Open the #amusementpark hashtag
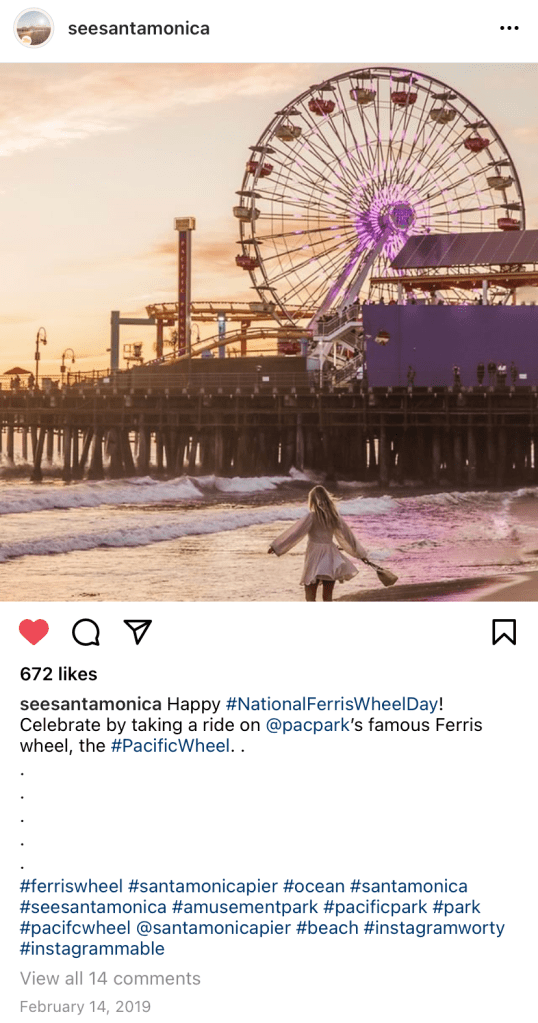The height and width of the screenshot is (1023, 538). click(x=245, y=907)
